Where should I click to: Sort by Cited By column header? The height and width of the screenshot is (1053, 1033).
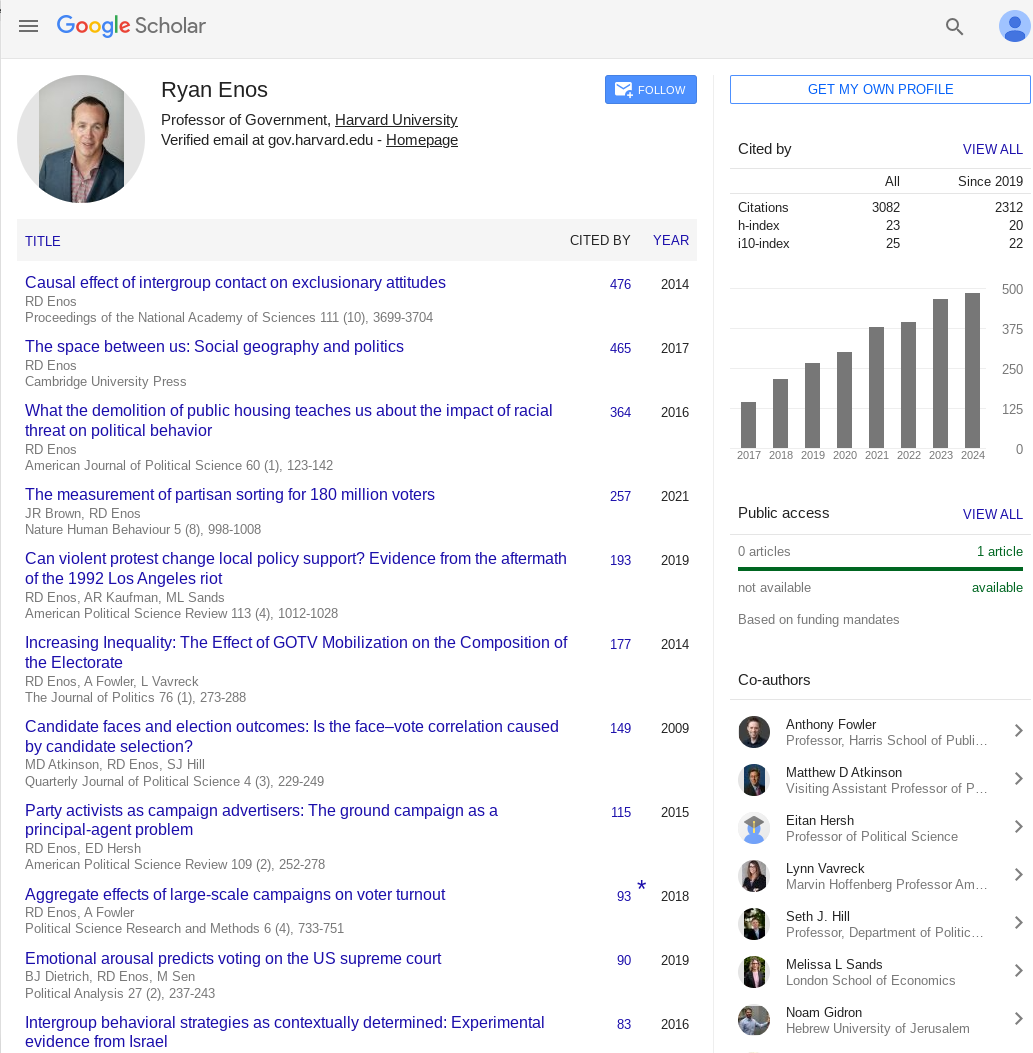coord(600,240)
